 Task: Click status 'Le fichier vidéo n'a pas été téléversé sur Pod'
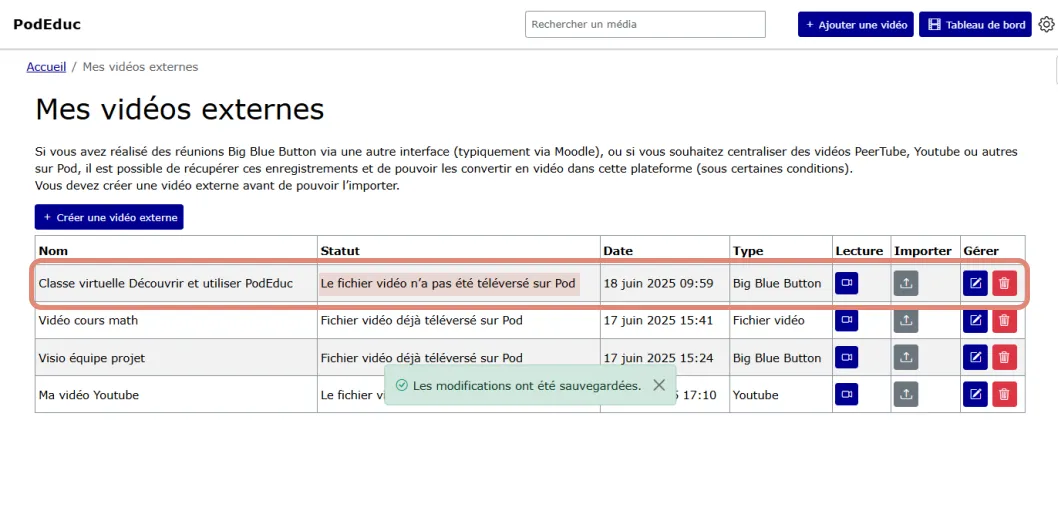448,283
